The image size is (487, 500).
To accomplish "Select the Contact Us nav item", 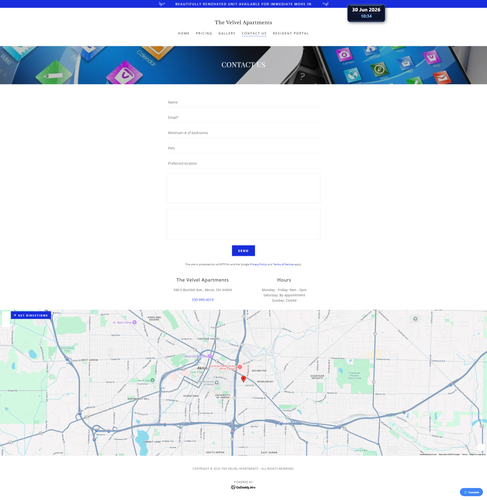I will 254,33.
